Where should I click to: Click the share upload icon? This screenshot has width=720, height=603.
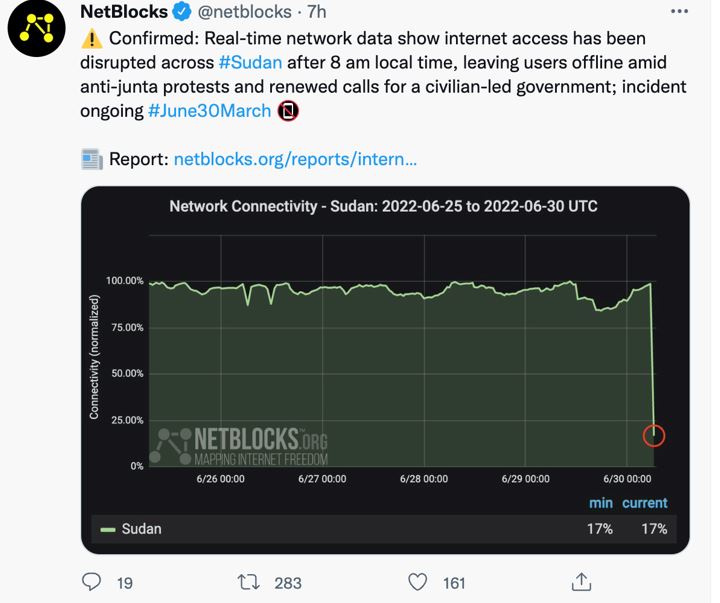[580, 580]
